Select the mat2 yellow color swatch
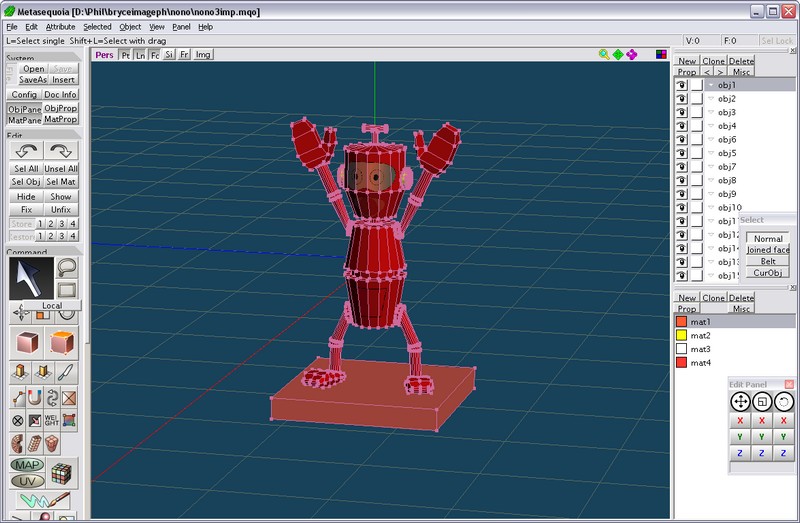800x523 pixels. point(681,335)
